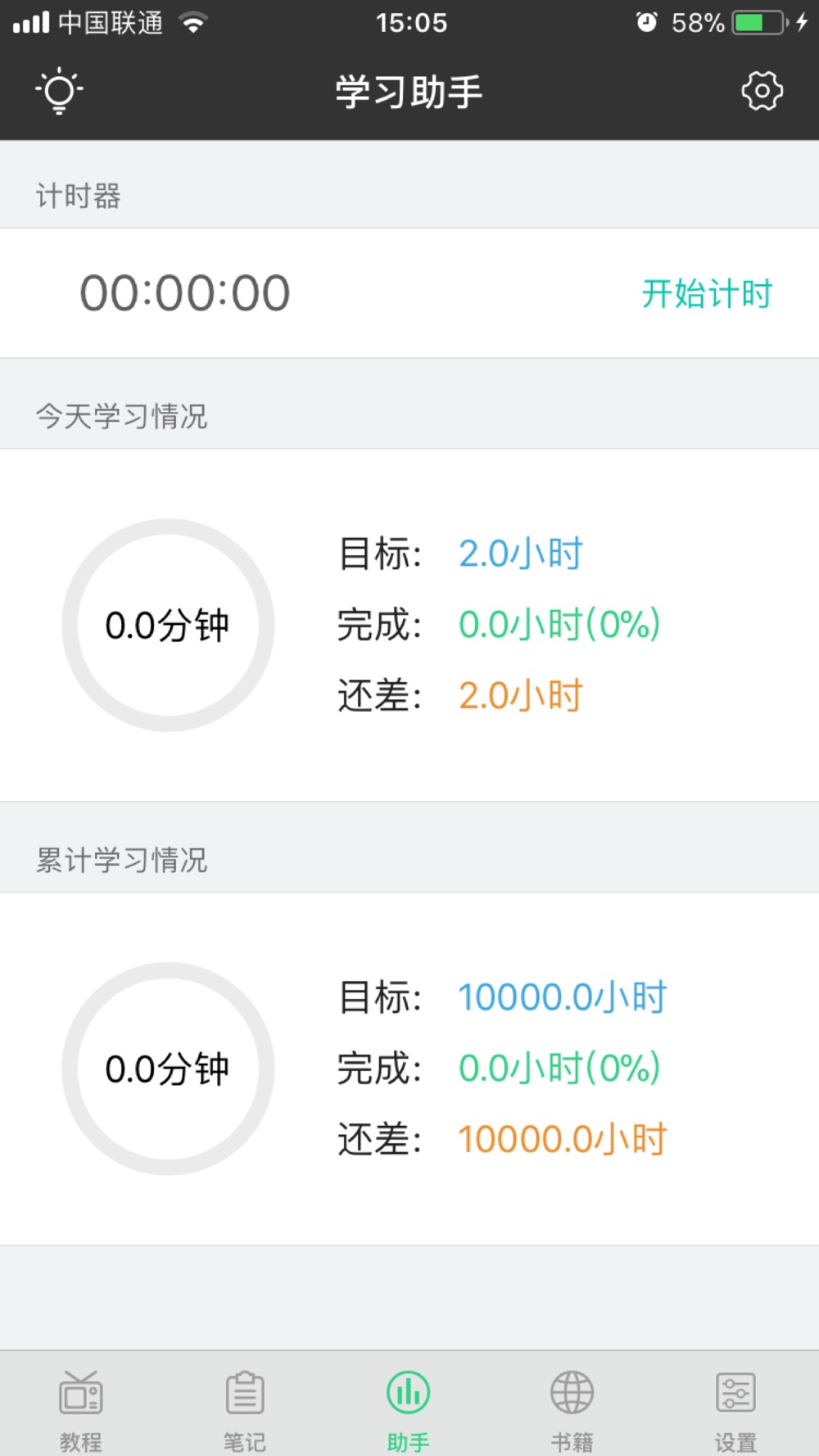Tap the 设置 sliders icon
This screenshot has height=1456, width=819.
pos(735,1392)
